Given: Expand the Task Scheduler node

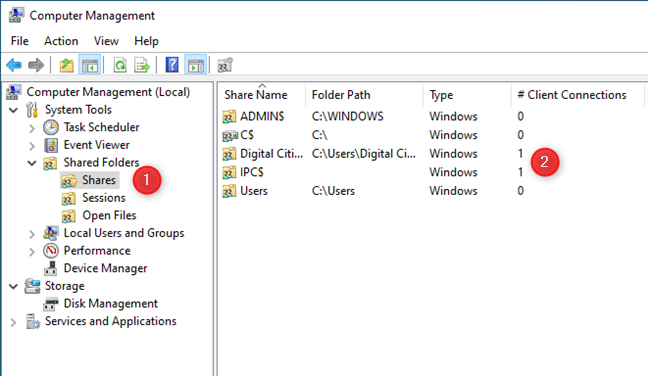Looking at the screenshot, I should click(x=32, y=128).
